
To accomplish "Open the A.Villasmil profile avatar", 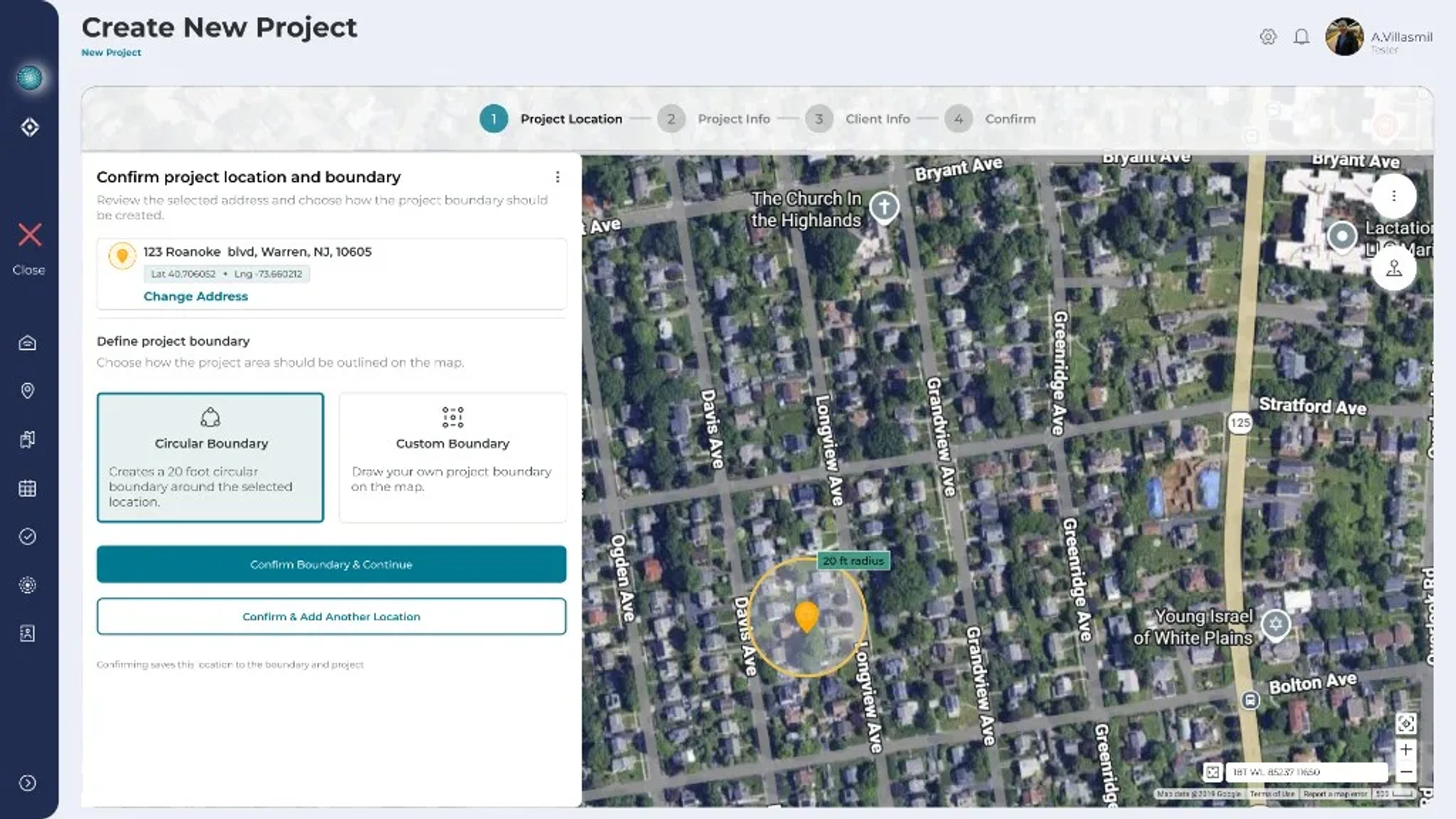I will pyautogui.click(x=1344, y=37).
